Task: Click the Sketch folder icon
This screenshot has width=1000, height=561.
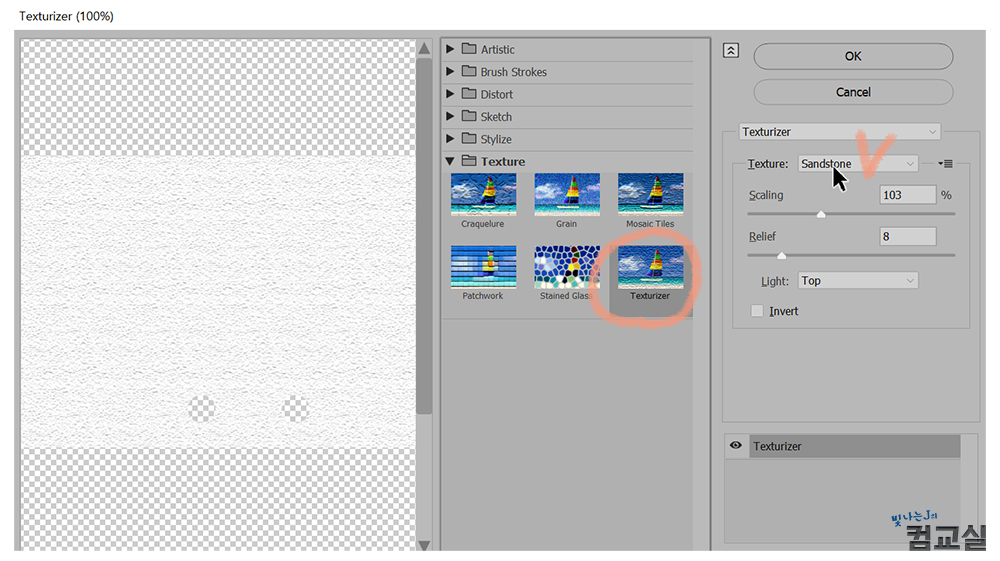Action: pos(469,116)
